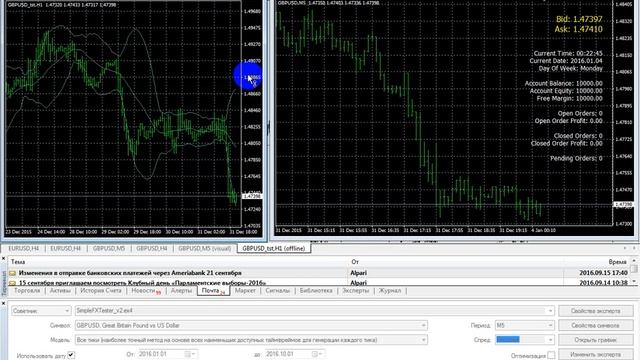Open calendar for the до date 2016.10.01

[318, 354]
